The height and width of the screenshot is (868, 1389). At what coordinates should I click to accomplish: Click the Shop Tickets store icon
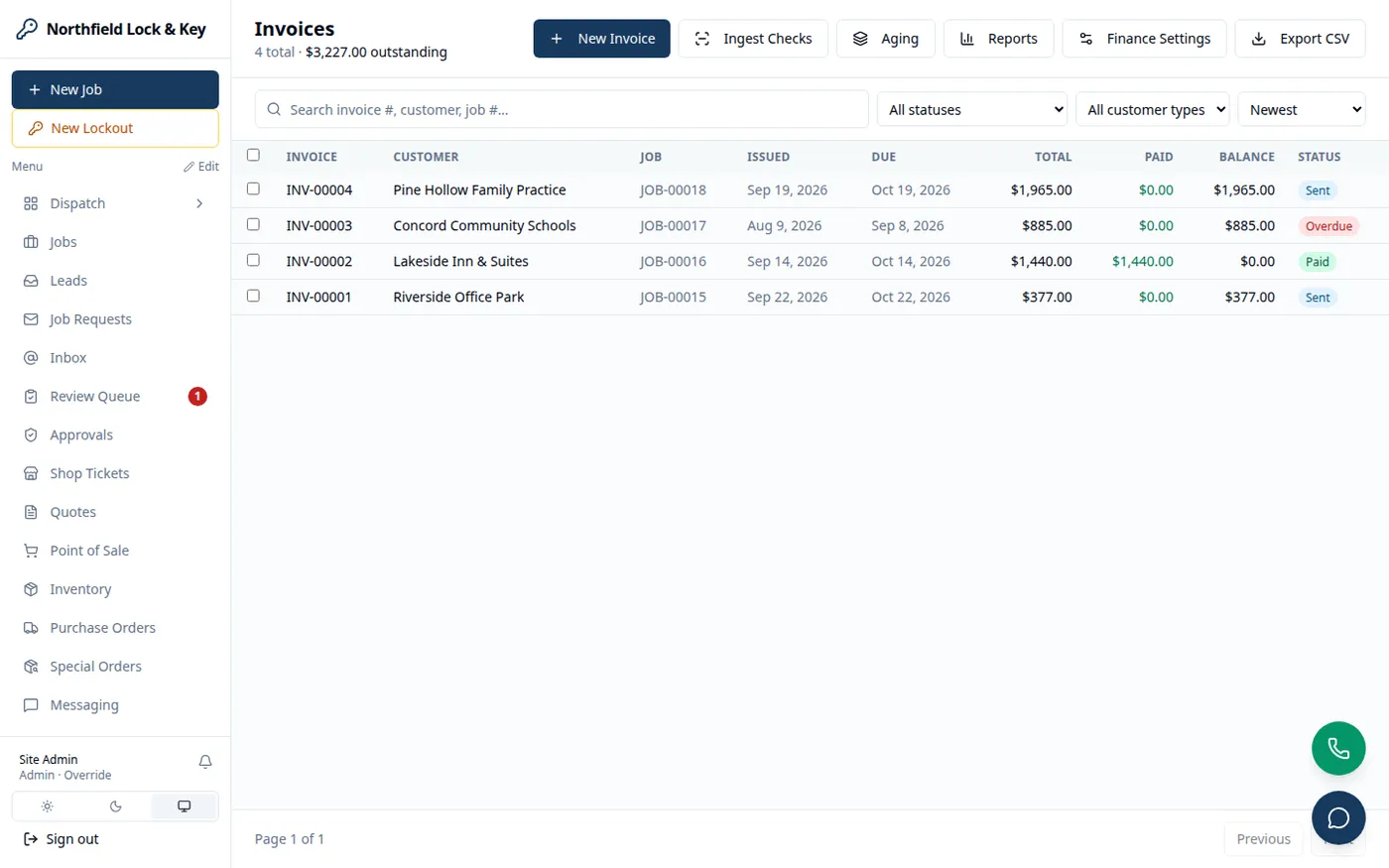[31, 474]
